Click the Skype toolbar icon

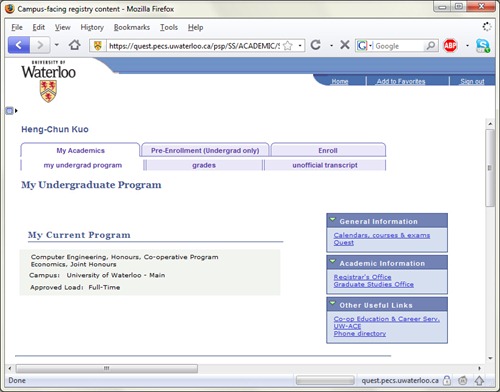483,46
